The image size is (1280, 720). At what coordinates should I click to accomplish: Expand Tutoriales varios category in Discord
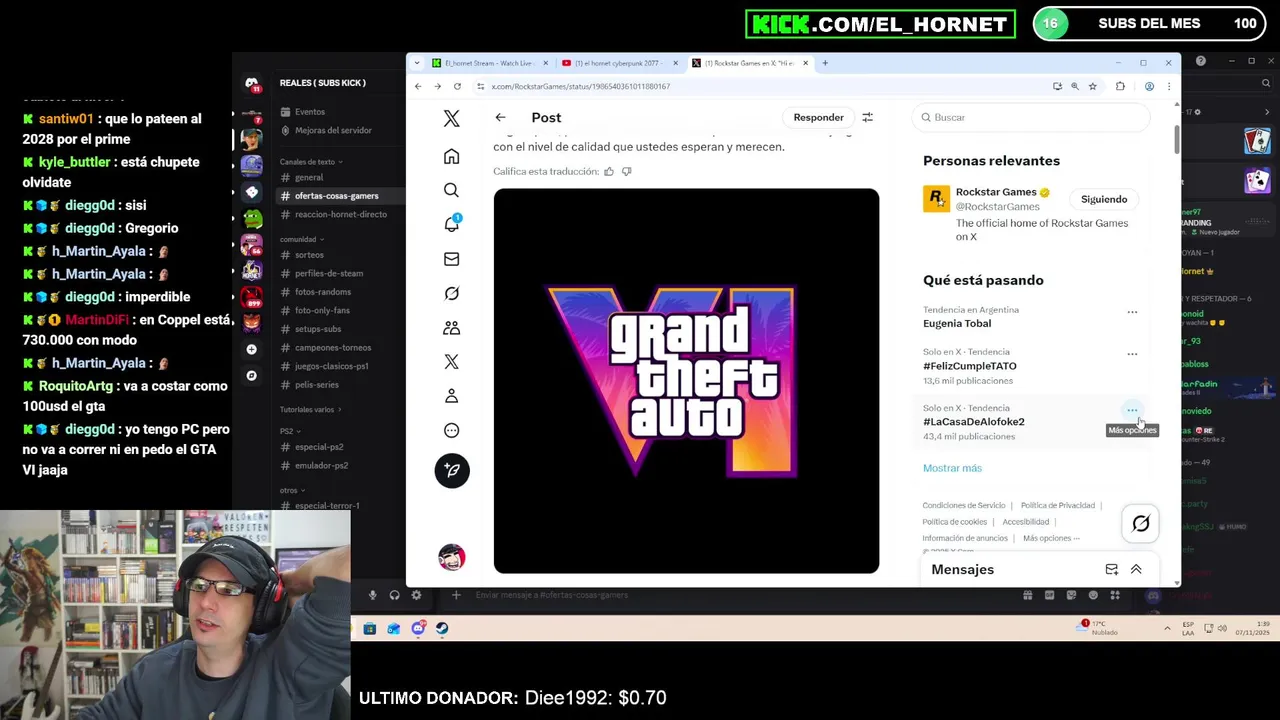click(310, 409)
